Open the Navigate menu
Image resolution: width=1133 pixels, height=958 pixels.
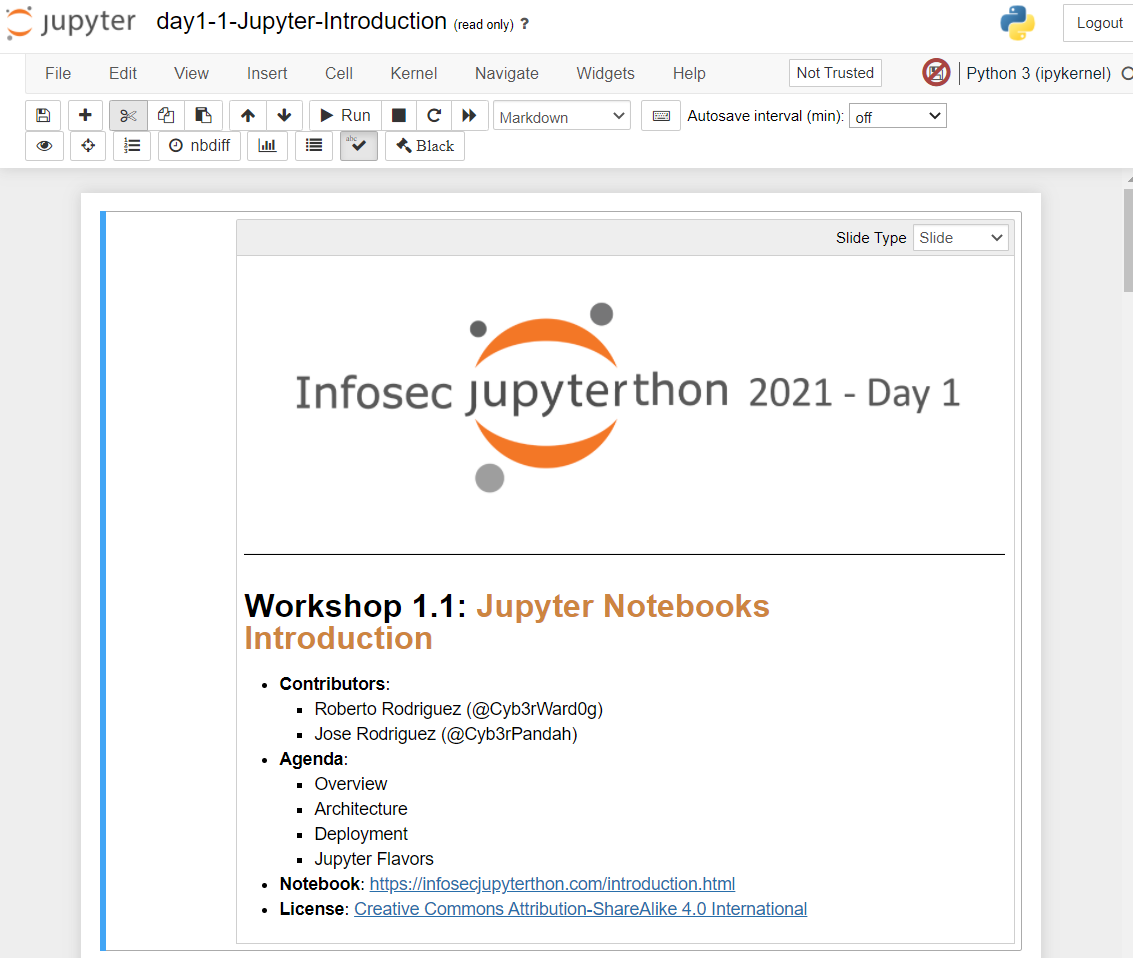[x=507, y=74]
